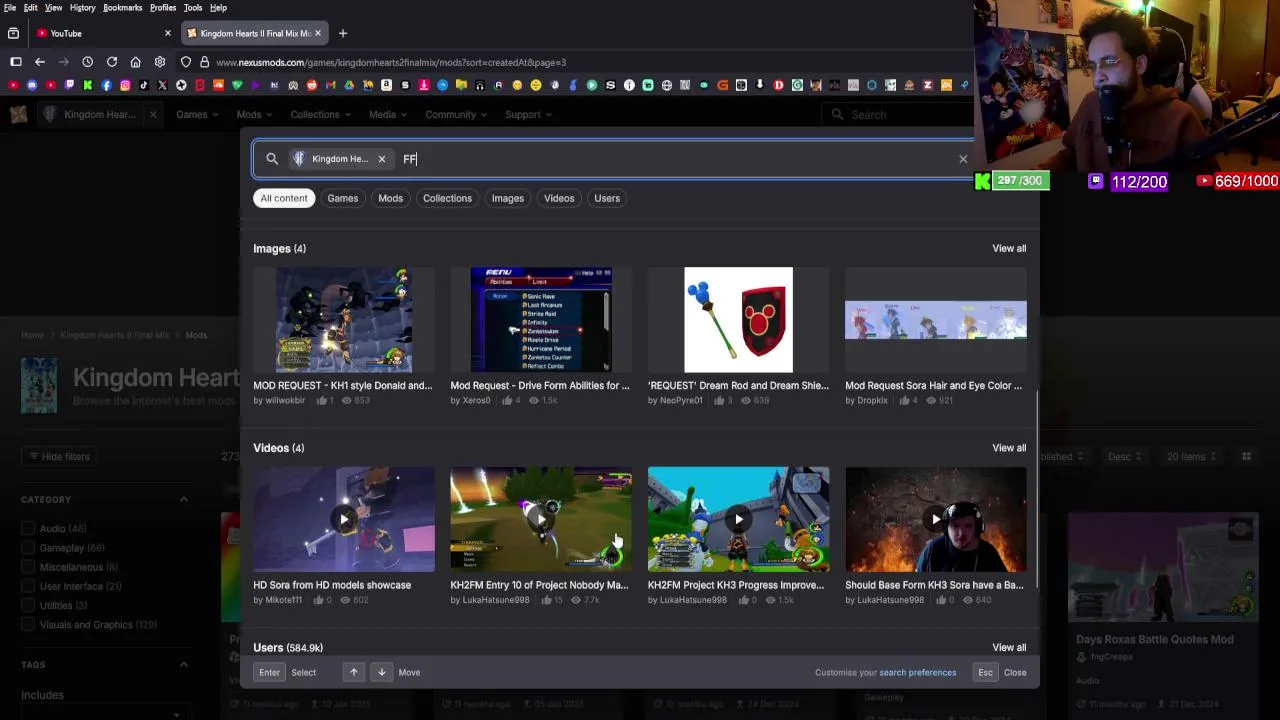Open the Kick bookmark icon
The width and height of the screenshot is (1280, 720).
(x=88, y=85)
